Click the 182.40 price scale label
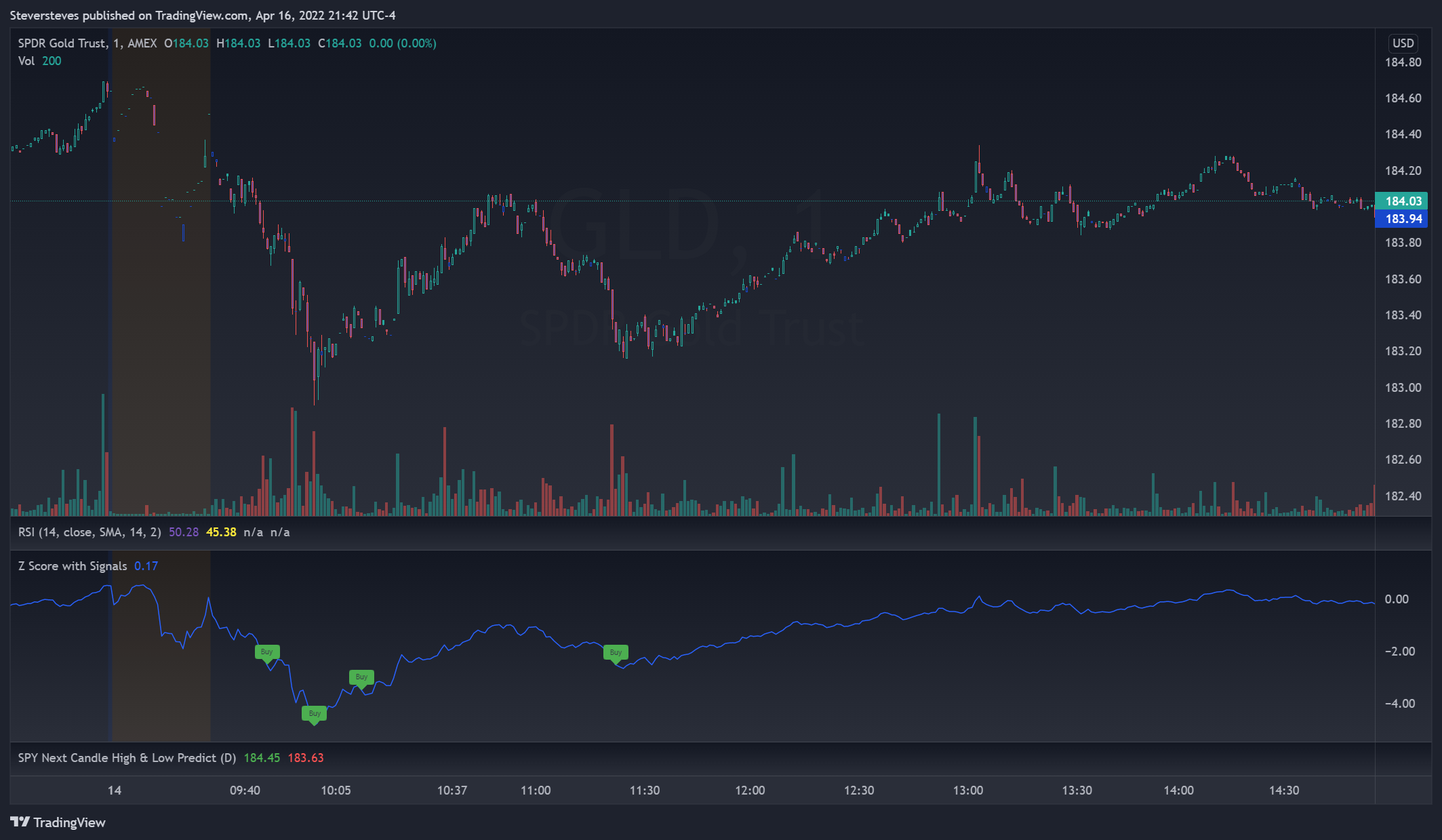 pyautogui.click(x=1403, y=496)
